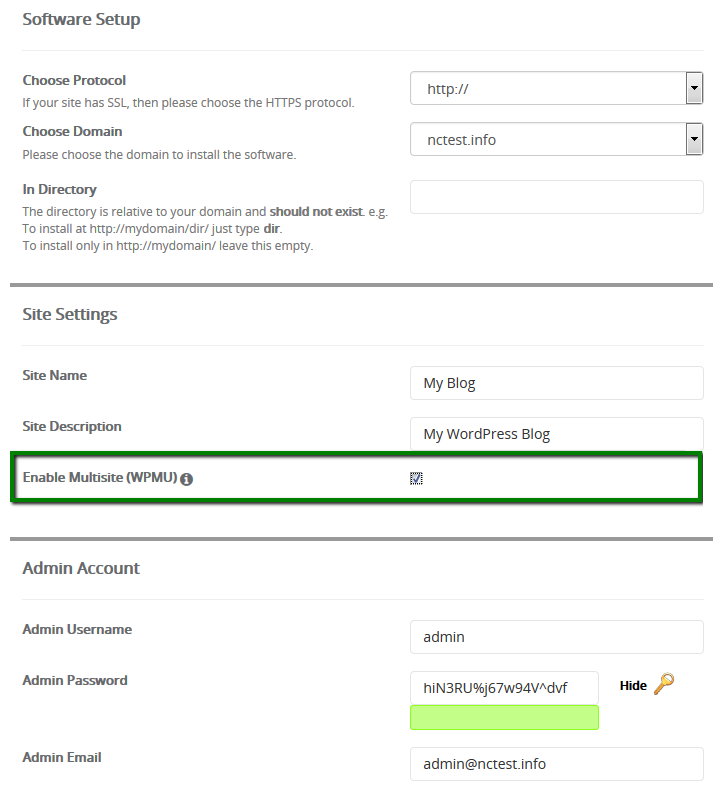Screen dimensions: 713x791
Task: Click the golden key password generator icon
Action: (x=664, y=685)
